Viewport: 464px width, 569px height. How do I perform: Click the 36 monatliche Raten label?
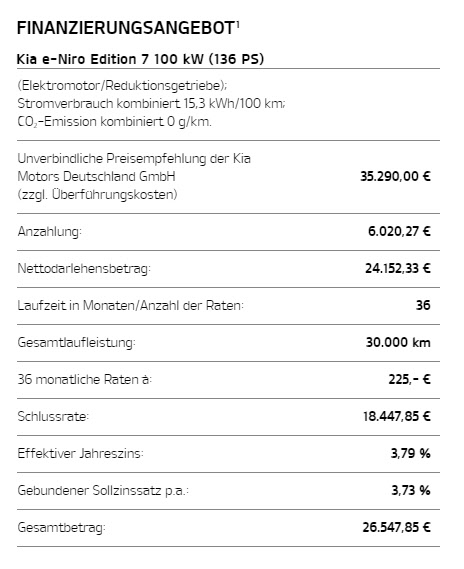pos(85,380)
